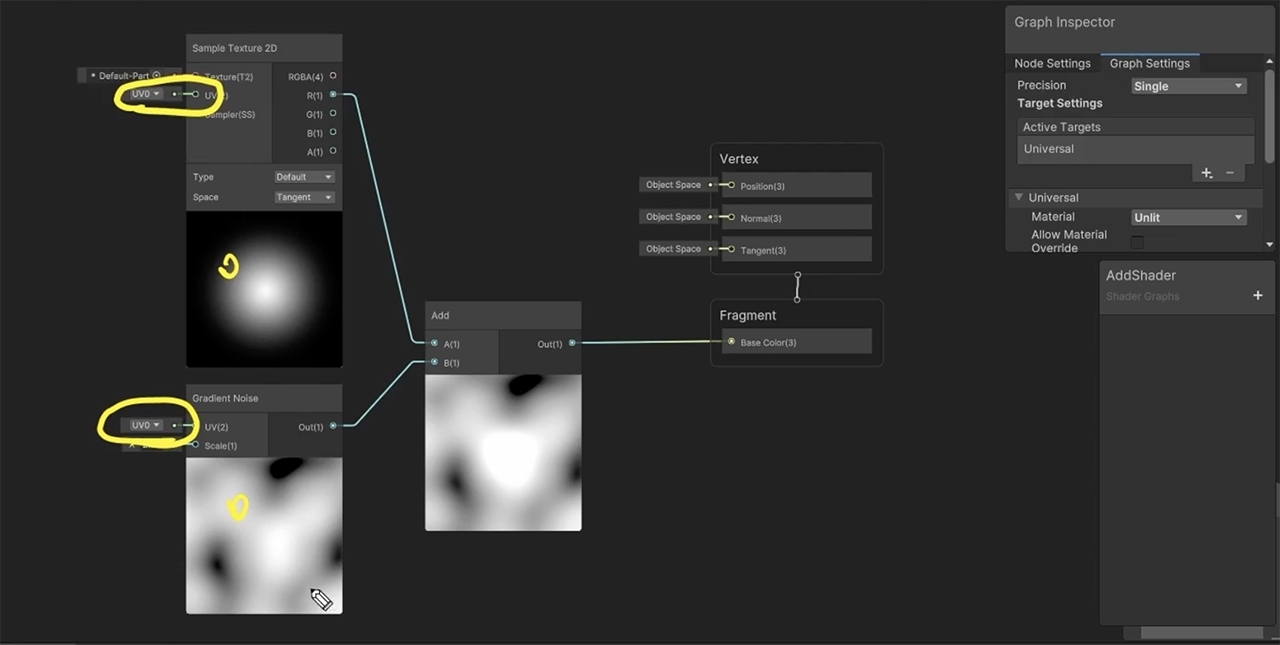Open object picker for Default-Part texture
Screen dimensions: 1280x645
click(157, 75)
